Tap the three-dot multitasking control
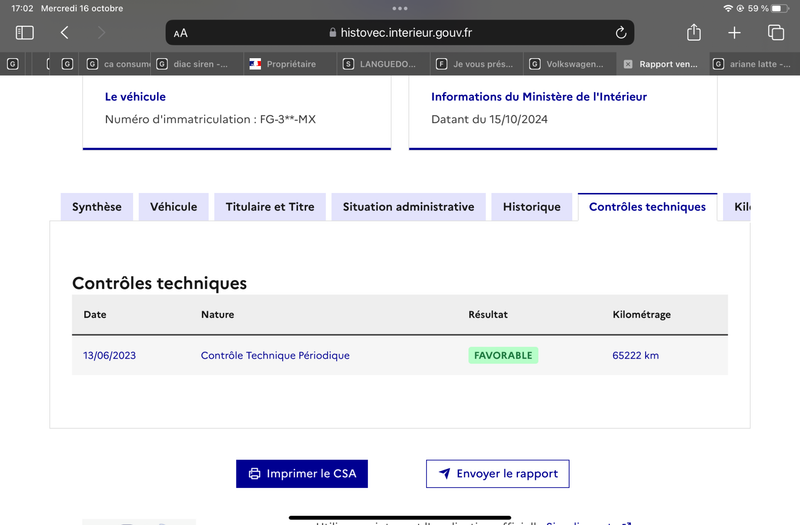 click(x=399, y=8)
